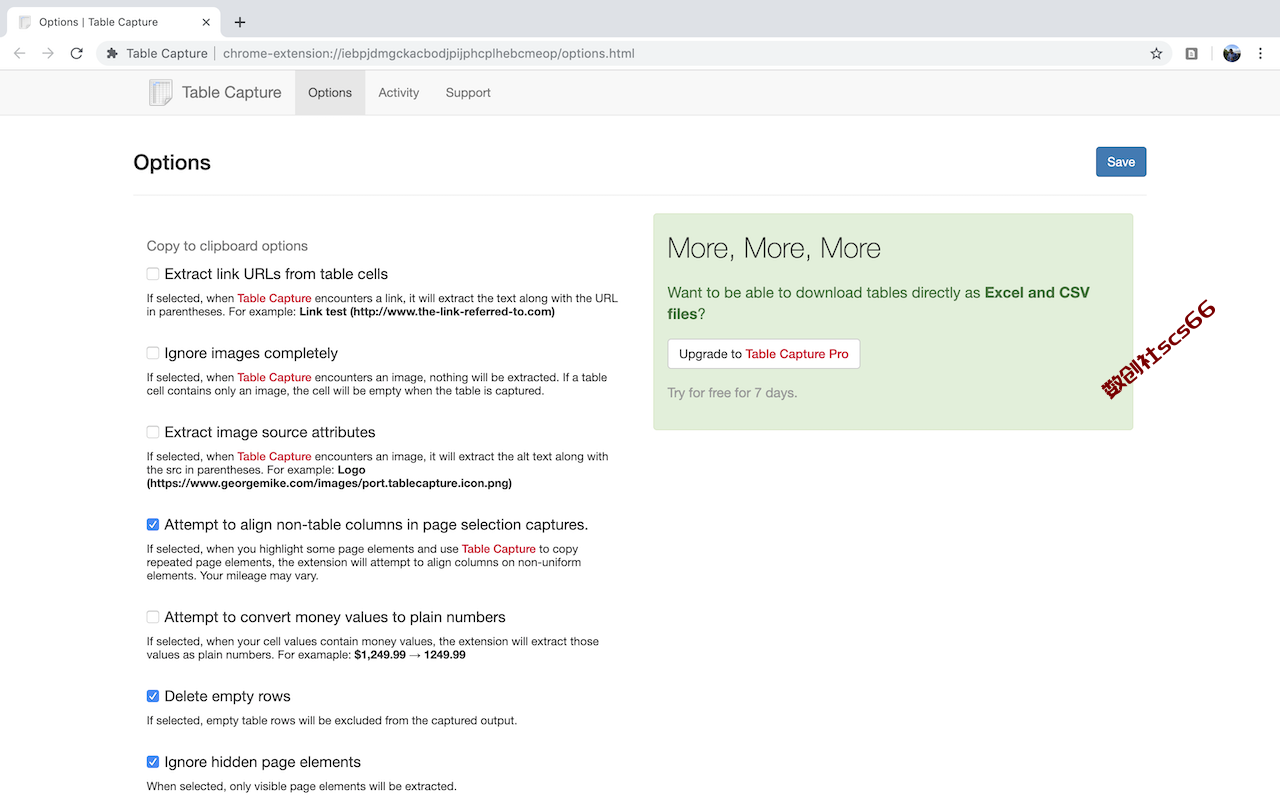Click the Table Capture brand title
1280x800 pixels.
232,92
